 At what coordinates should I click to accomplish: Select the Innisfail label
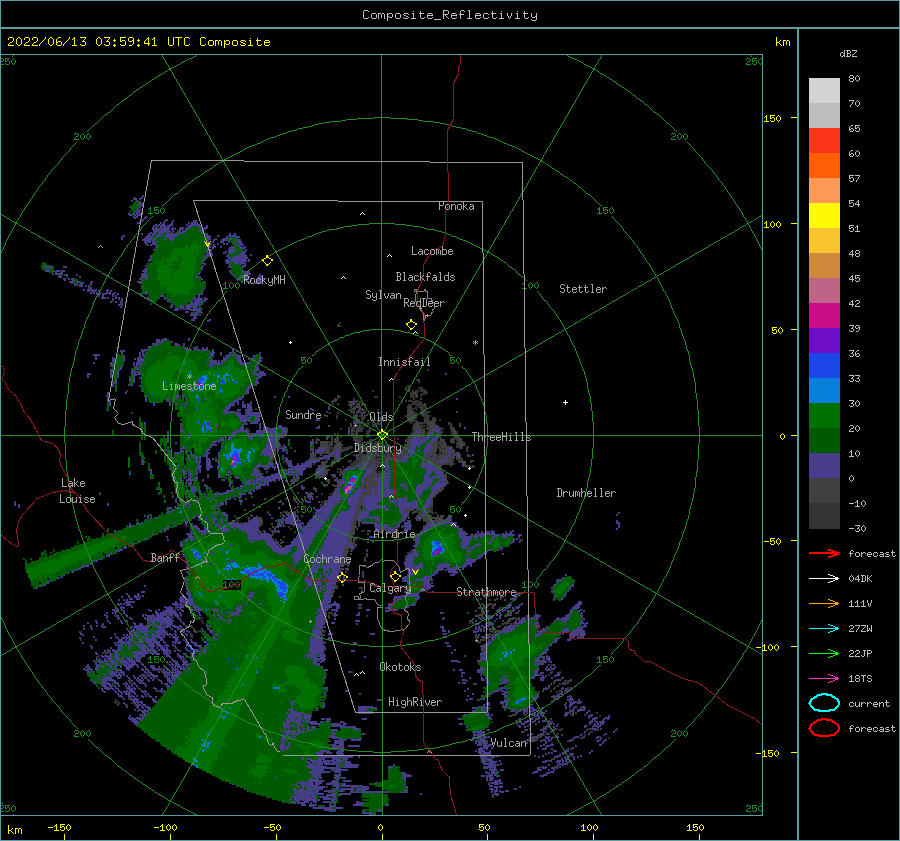(x=404, y=362)
